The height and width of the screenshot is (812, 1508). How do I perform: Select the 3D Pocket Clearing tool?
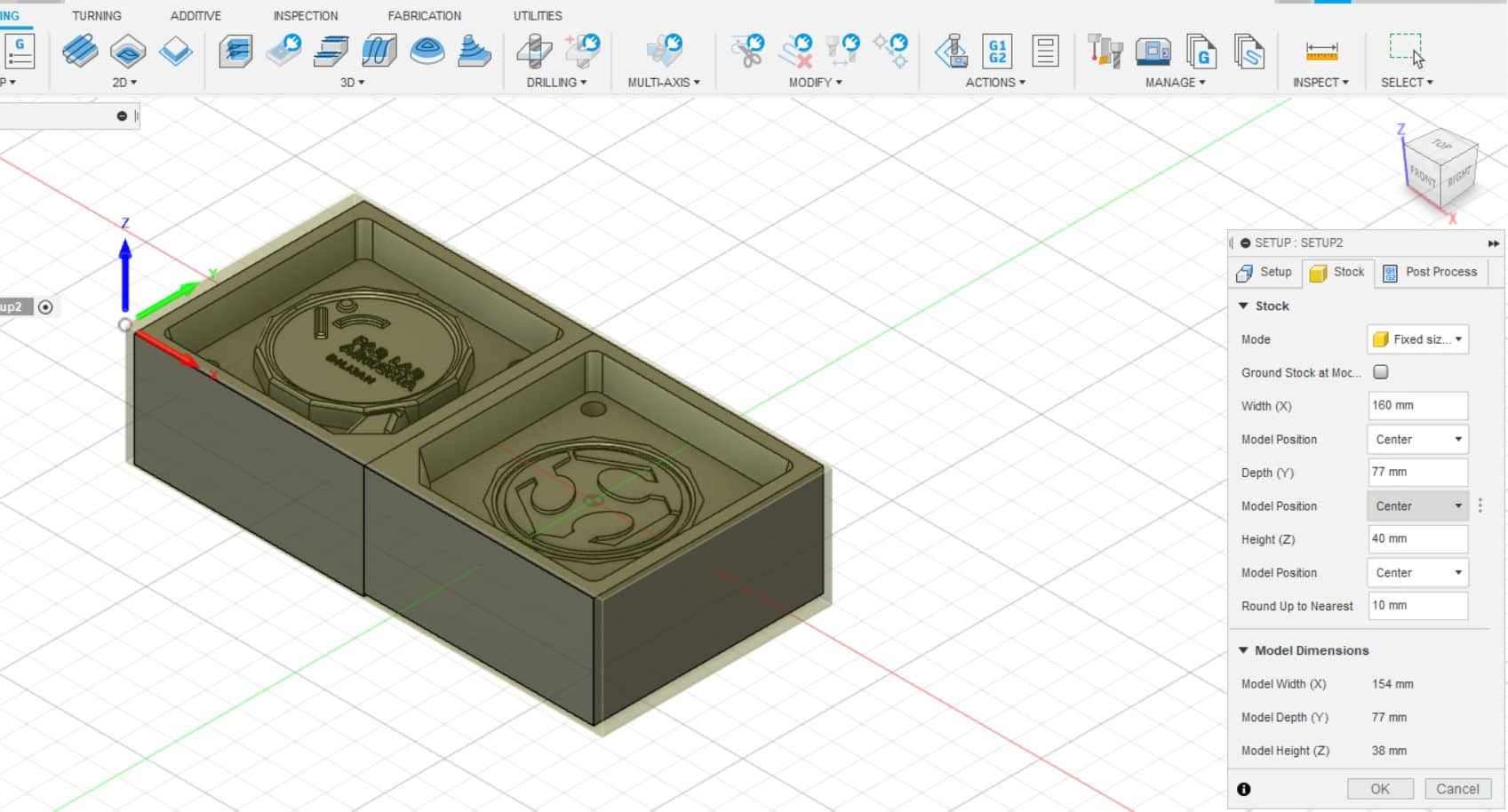[284, 51]
